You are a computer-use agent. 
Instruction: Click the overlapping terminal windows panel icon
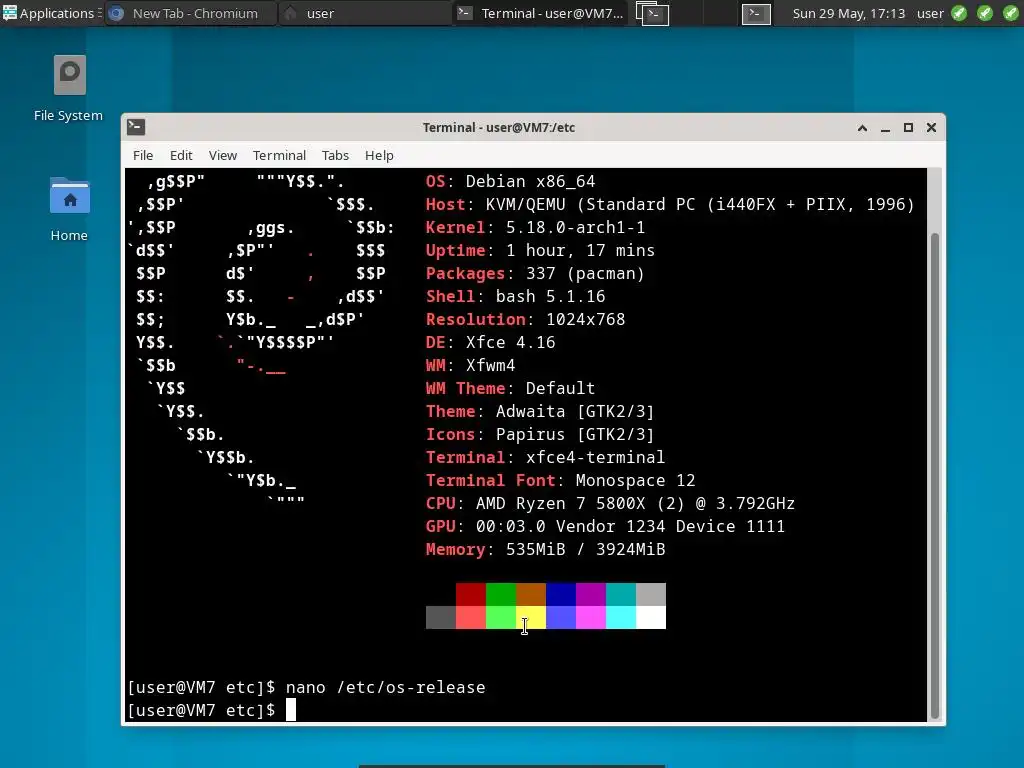pos(652,13)
